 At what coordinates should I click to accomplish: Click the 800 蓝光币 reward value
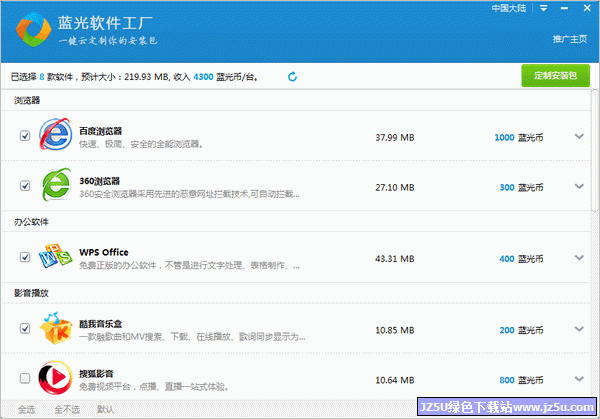pyautogui.click(x=521, y=380)
